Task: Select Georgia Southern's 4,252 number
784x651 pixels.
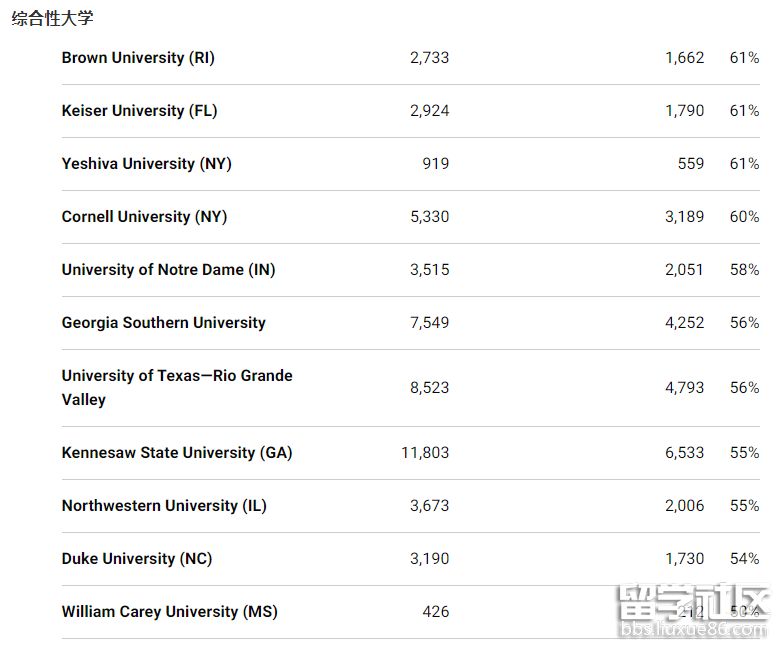Action: click(x=684, y=323)
